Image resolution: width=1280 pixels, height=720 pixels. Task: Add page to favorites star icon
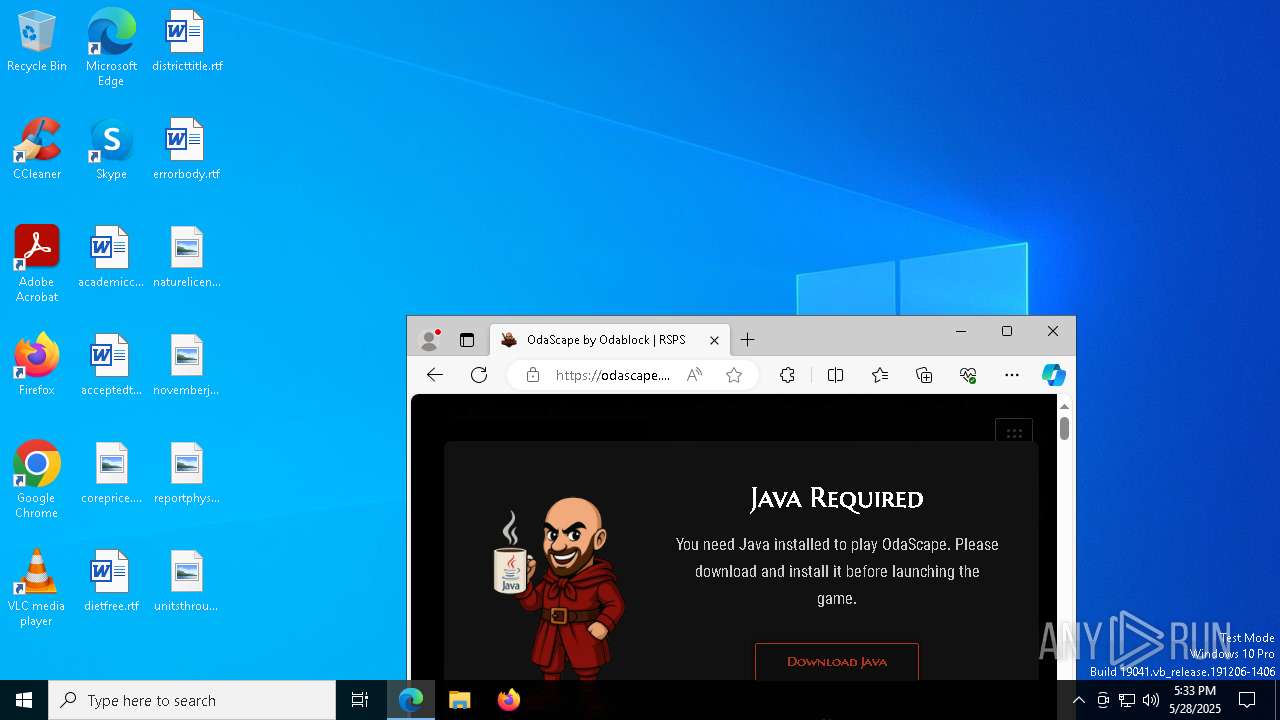point(734,375)
